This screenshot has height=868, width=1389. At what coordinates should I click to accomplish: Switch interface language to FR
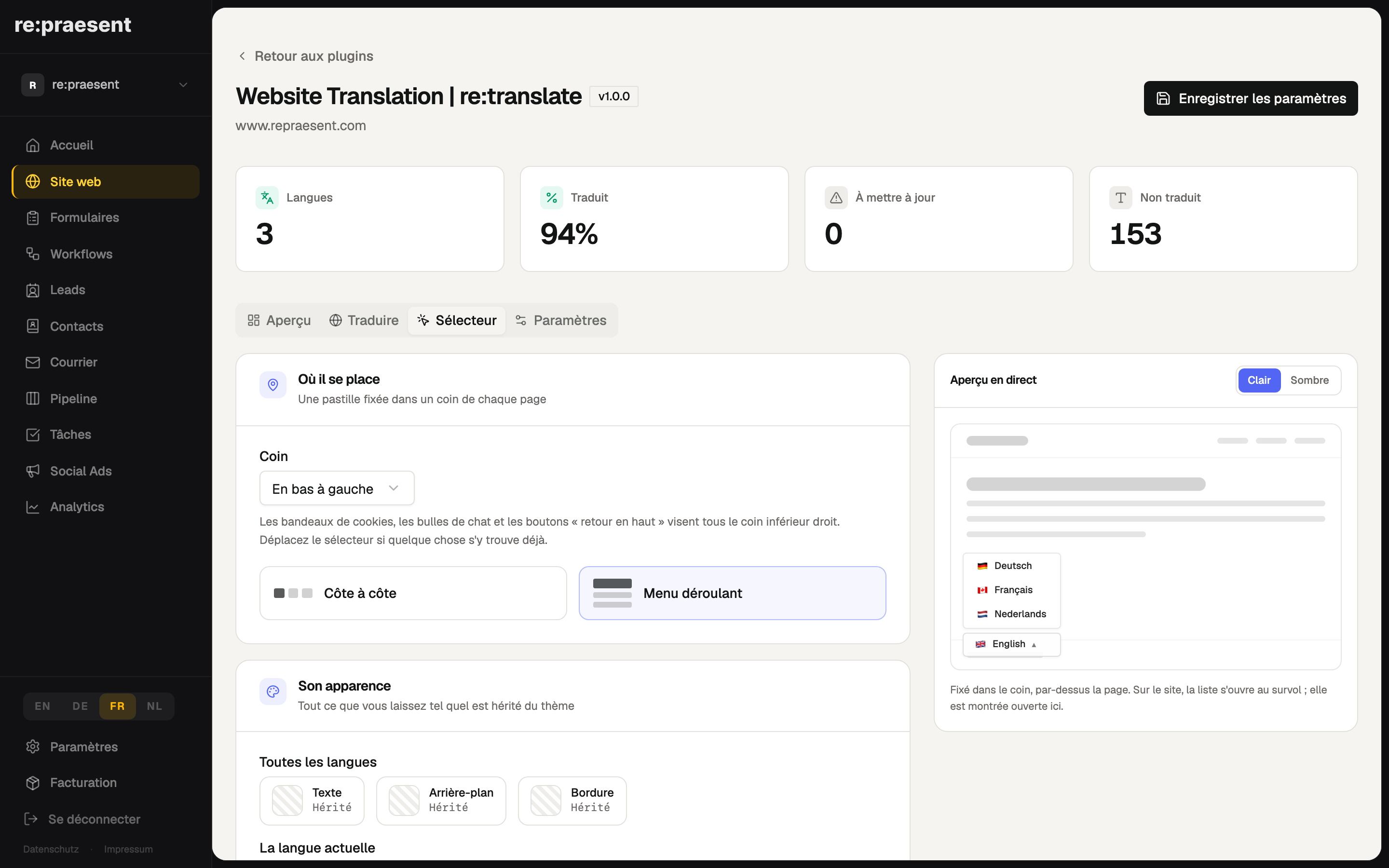(x=118, y=706)
